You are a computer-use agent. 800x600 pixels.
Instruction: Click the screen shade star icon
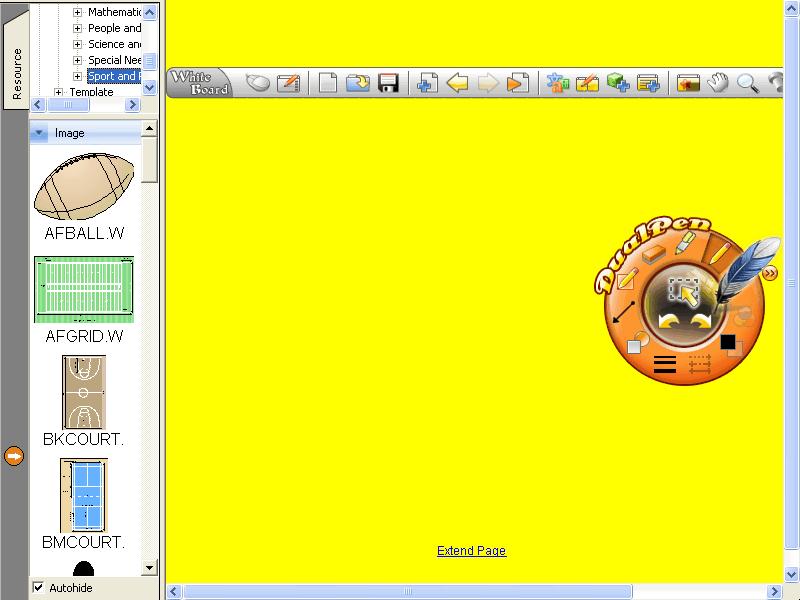pos(688,83)
